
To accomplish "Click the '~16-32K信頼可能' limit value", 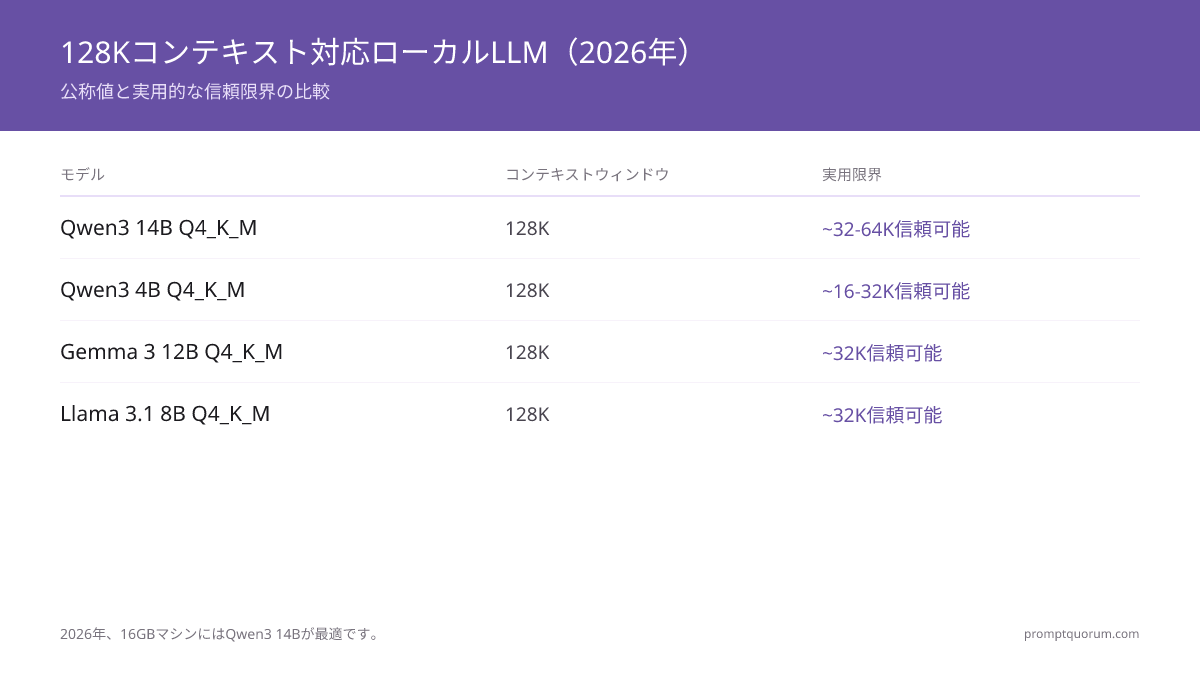I will (896, 291).
